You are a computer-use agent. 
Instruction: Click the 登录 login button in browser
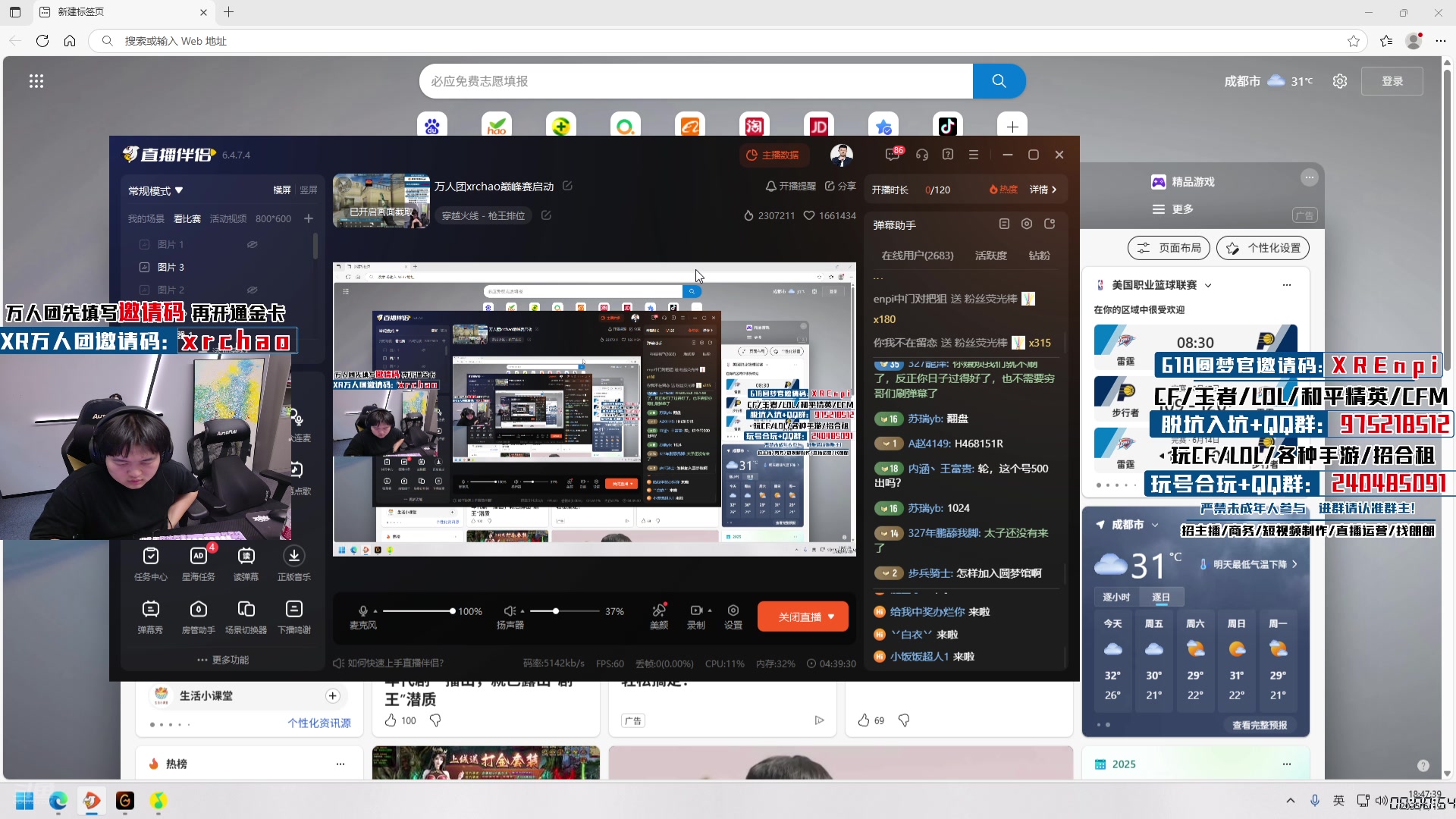(x=1392, y=81)
